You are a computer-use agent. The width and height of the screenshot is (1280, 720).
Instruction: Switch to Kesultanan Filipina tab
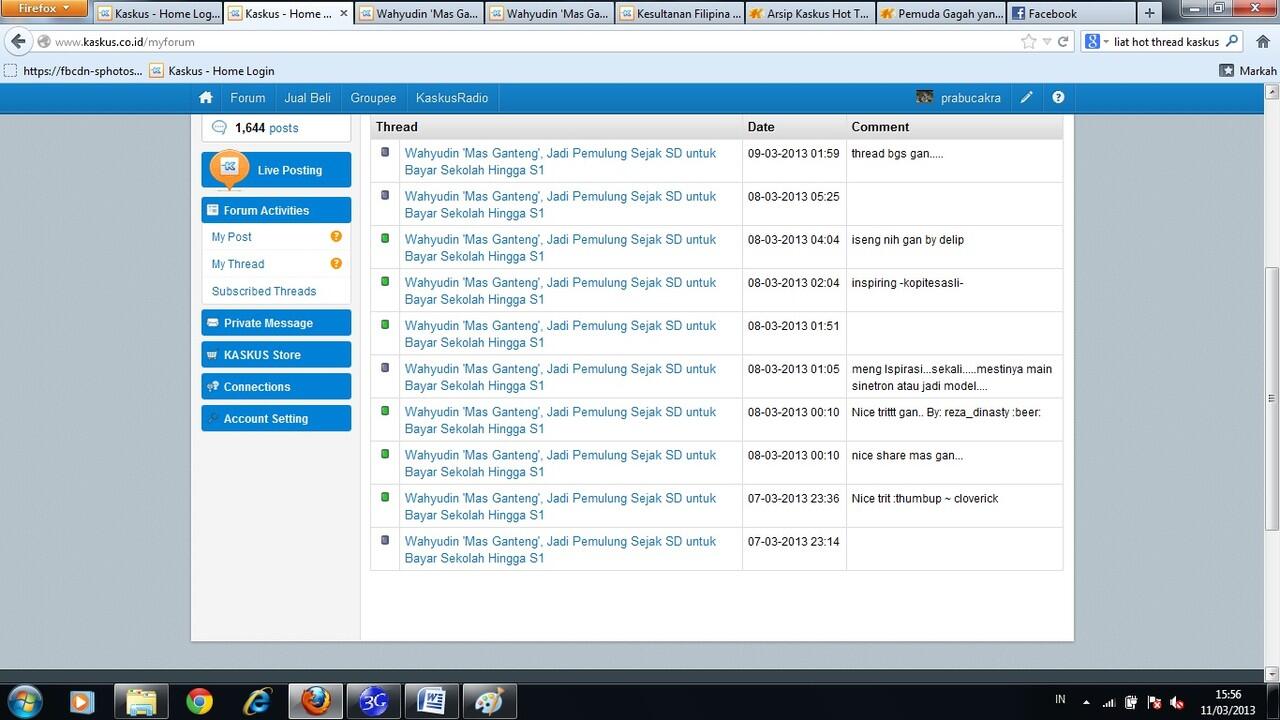click(680, 14)
